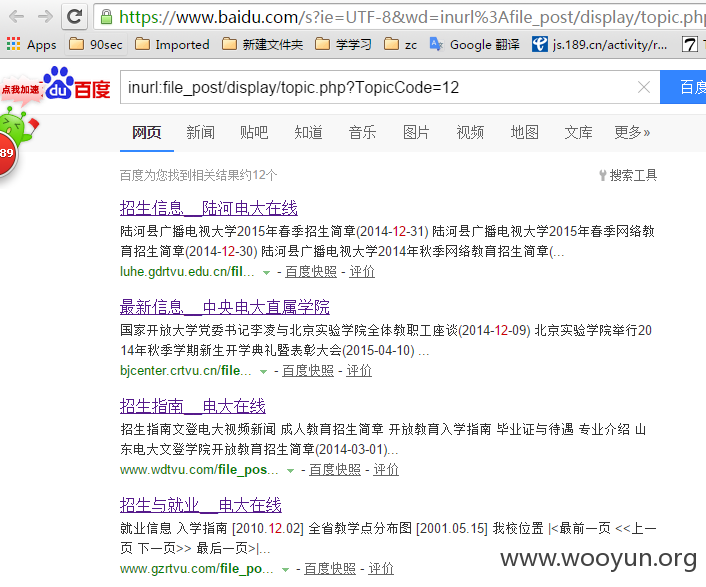Click 评价 for www.wdtvu.com result
Image resolution: width=706 pixels, height=587 pixels.
click(386, 470)
